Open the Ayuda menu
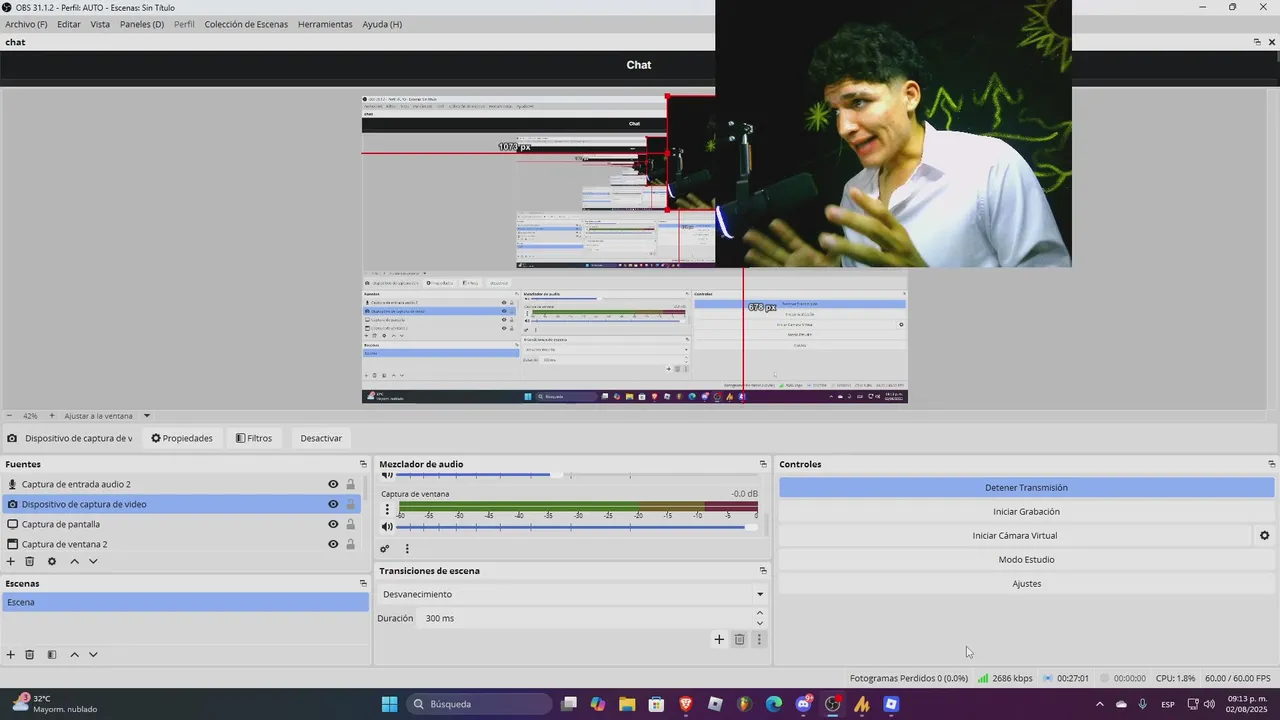This screenshot has height=720, width=1280. click(x=382, y=24)
